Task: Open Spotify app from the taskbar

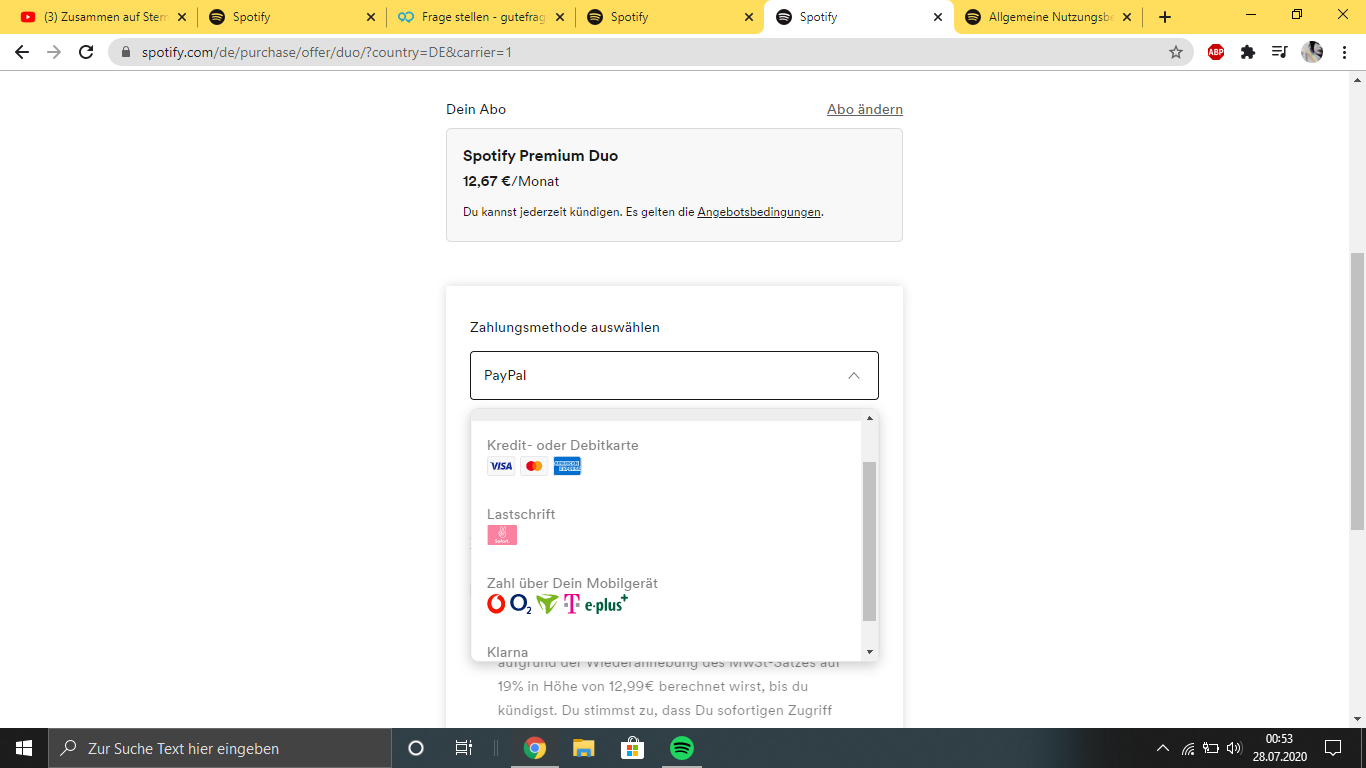Action: [682, 748]
